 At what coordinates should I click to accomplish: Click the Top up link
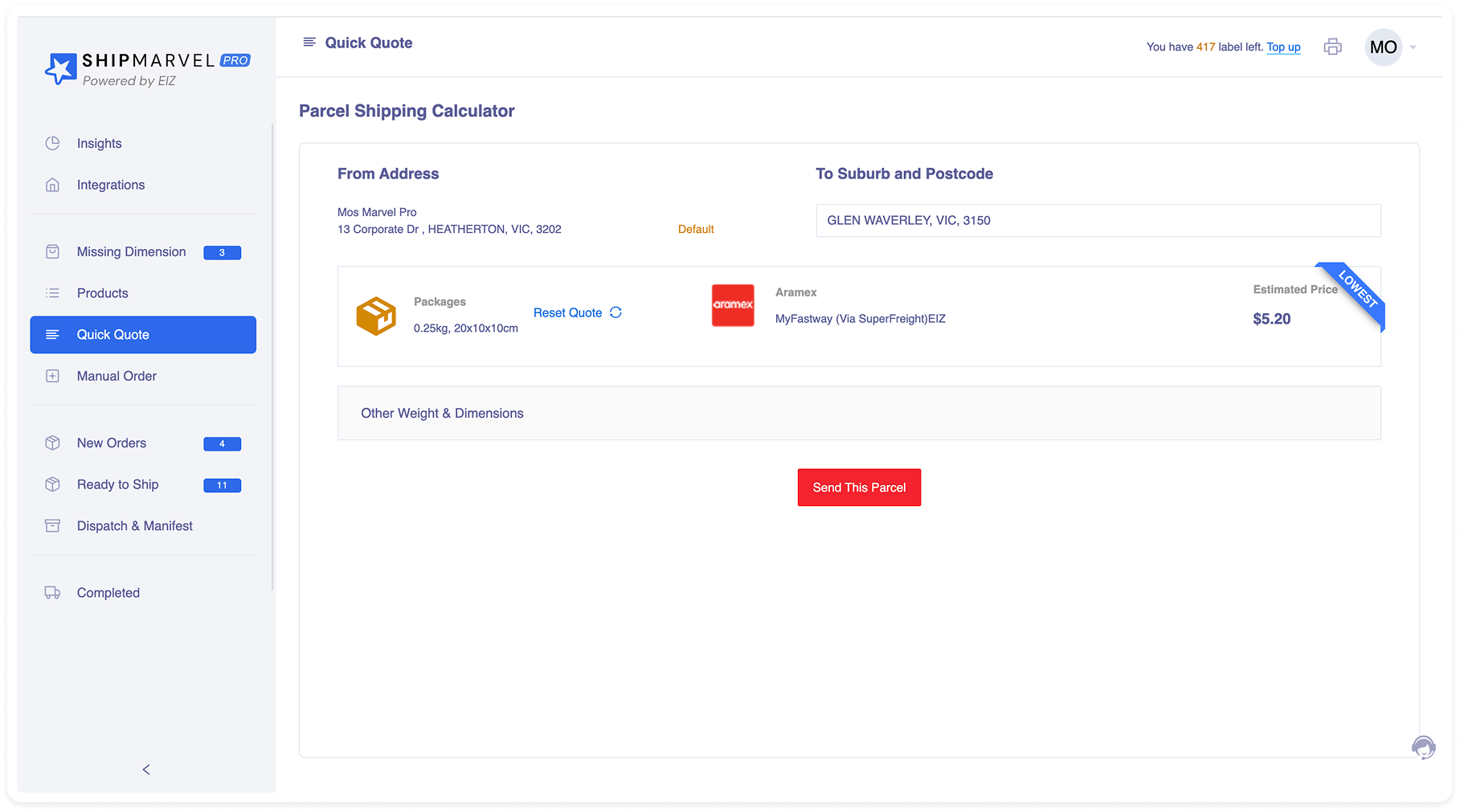click(x=1283, y=47)
